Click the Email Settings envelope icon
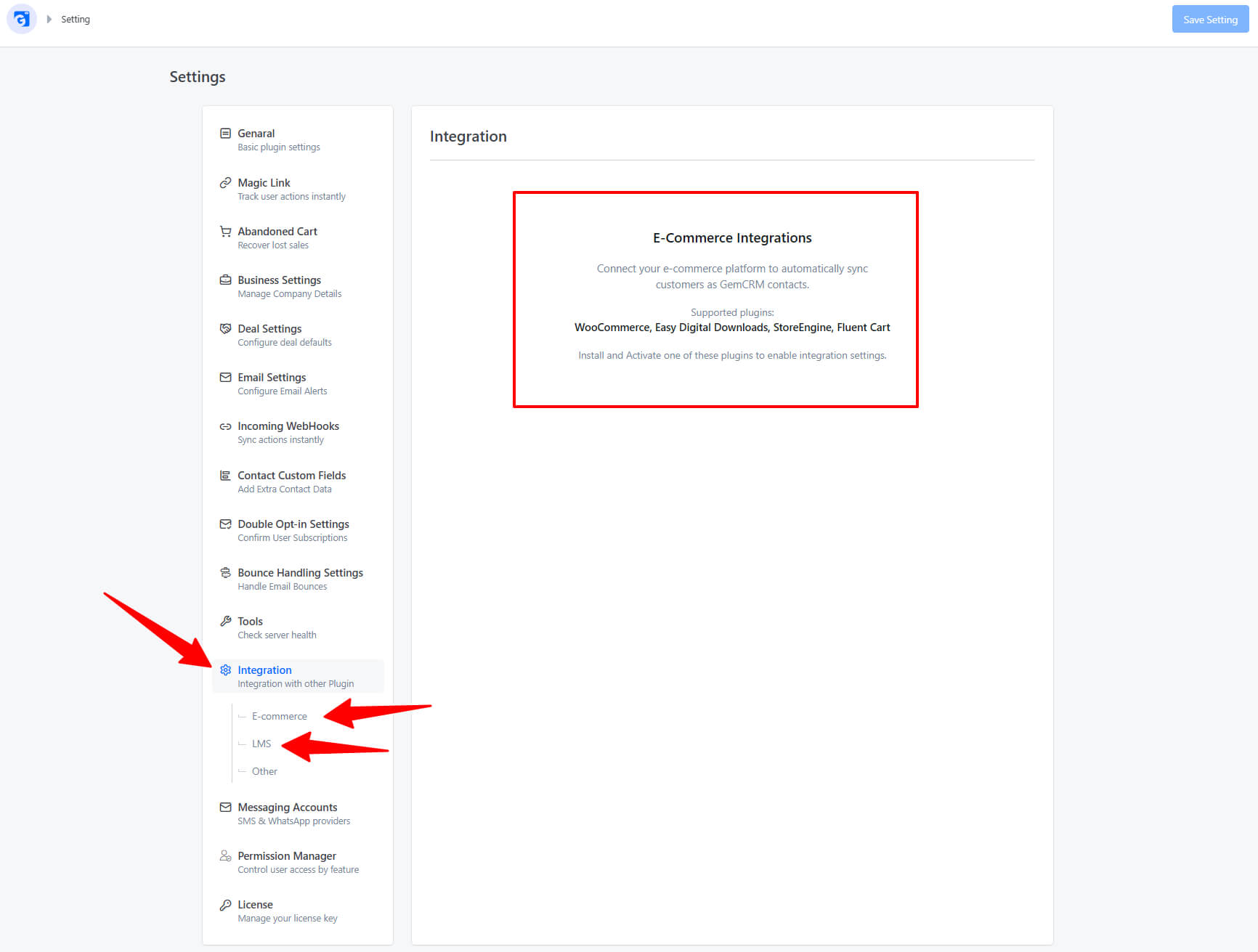Image resolution: width=1258 pixels, height=952 pixels. click(225, 378)
